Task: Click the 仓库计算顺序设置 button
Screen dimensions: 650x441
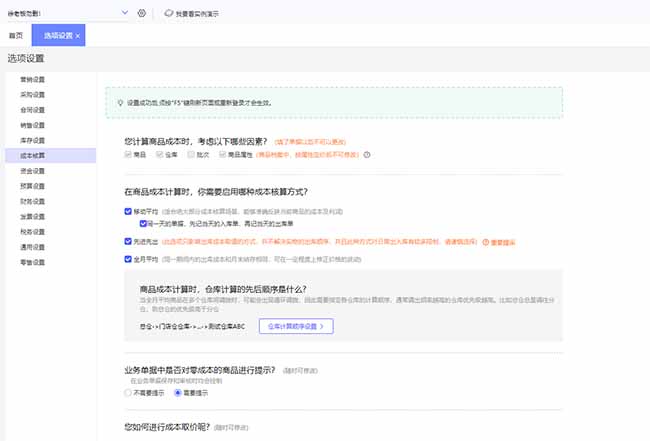Action: pos(295,326)
